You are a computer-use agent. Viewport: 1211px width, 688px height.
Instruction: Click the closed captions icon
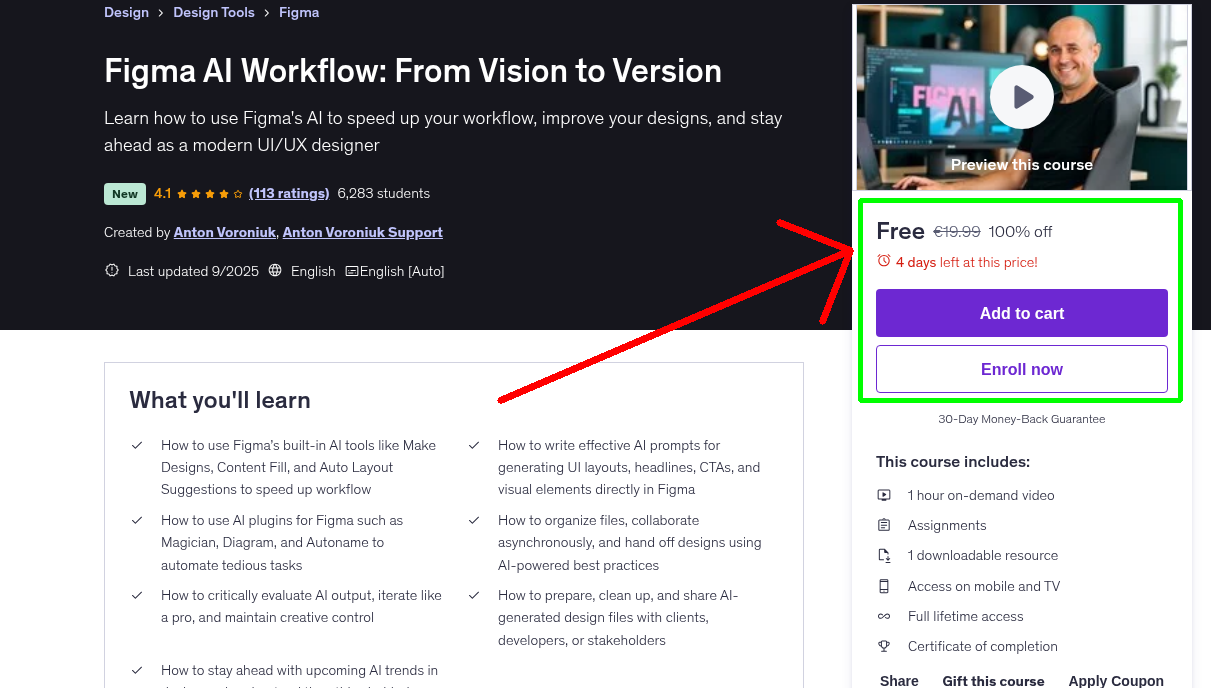(352, 271)
